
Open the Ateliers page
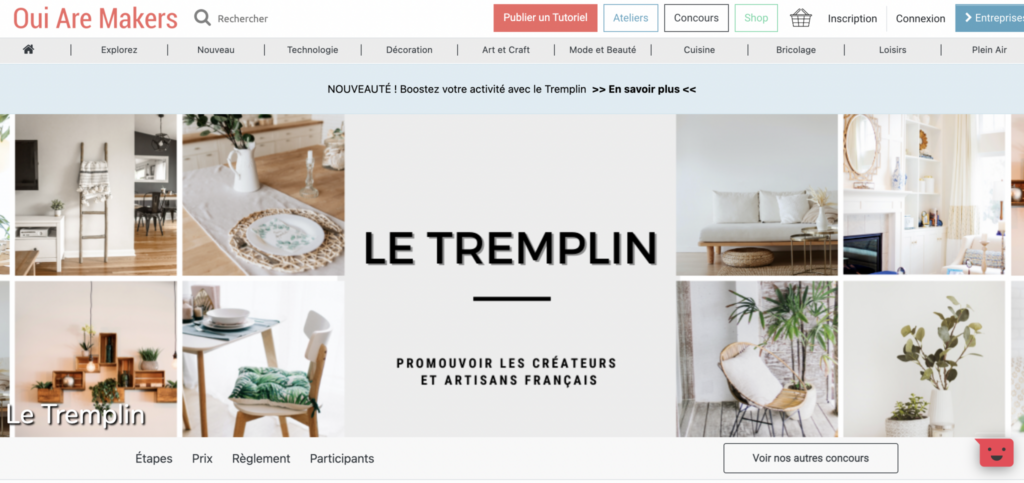pos(630,18)
